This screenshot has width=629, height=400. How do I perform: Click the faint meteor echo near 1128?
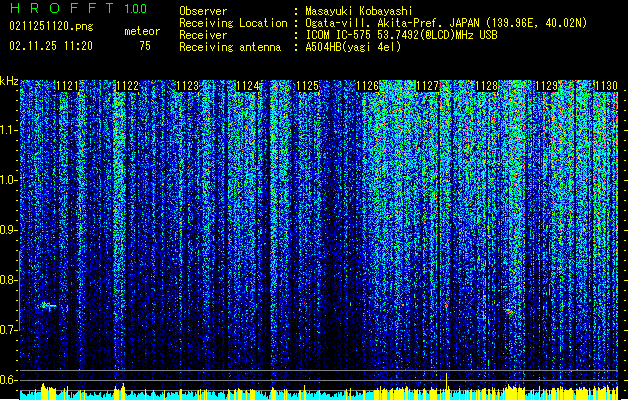(509, 310)
